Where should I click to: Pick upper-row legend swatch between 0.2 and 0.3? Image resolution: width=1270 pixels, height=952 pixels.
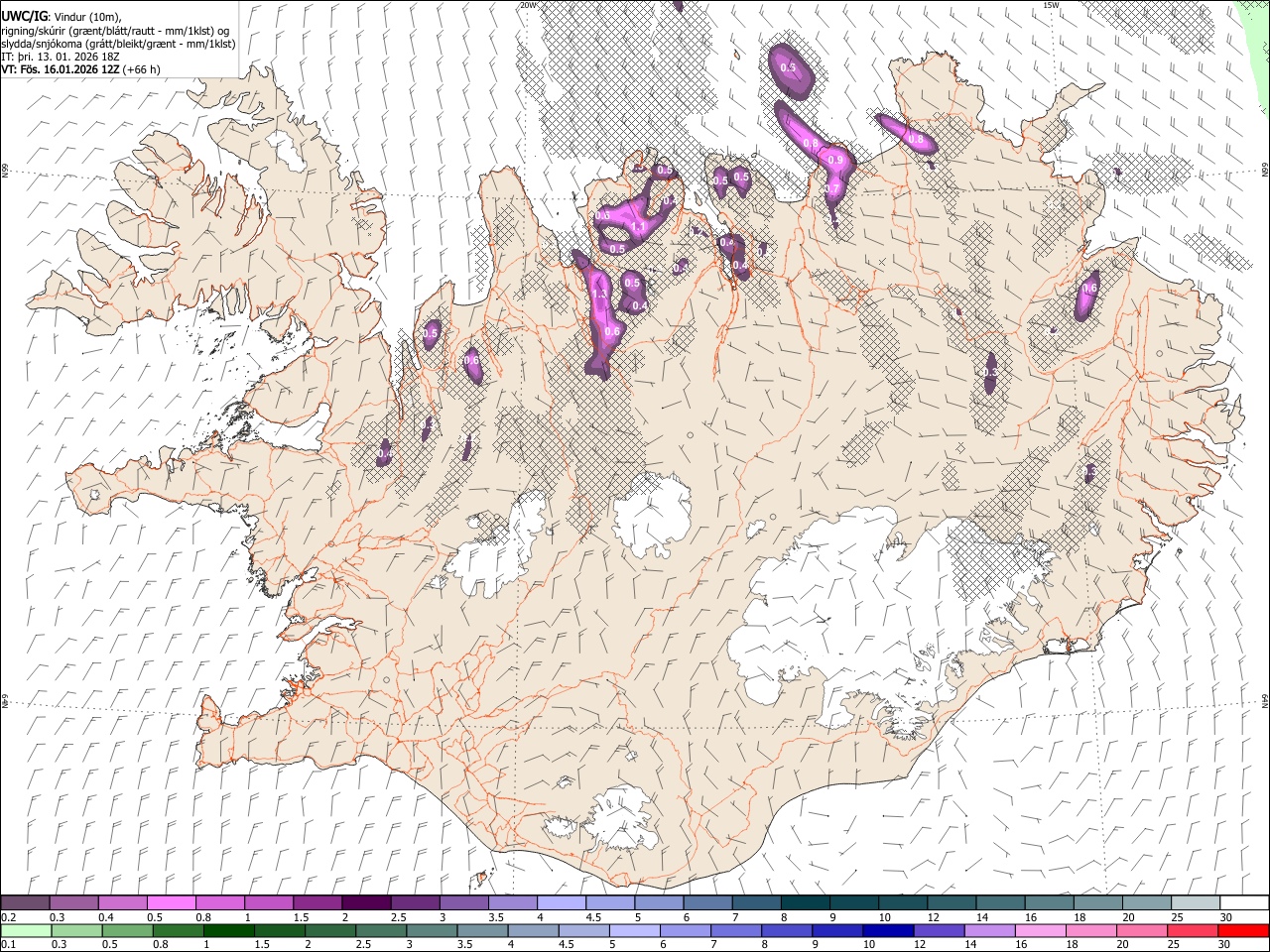click(25, 903)
